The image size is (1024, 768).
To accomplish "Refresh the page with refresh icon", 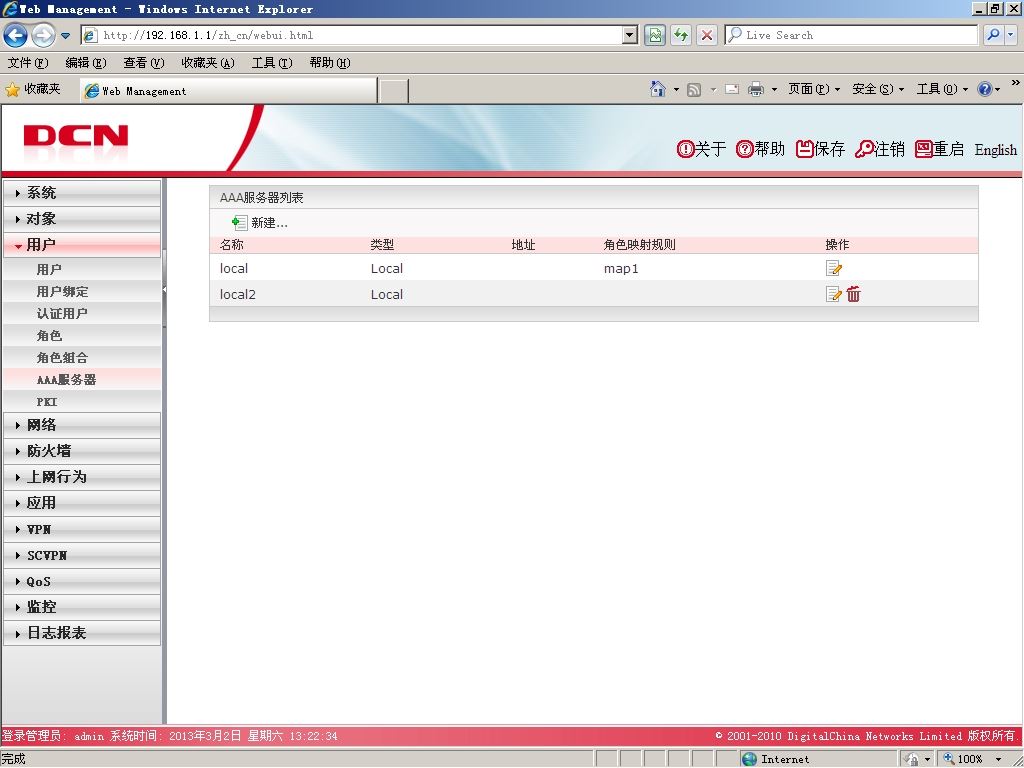I will (681, 35).
